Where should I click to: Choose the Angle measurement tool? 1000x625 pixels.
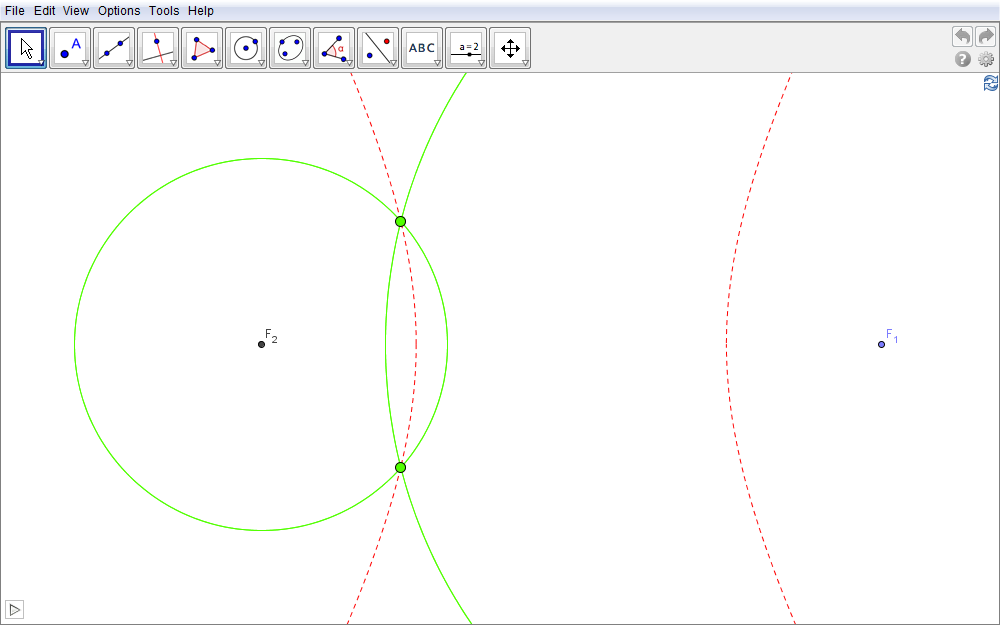(x=334, y=48)
